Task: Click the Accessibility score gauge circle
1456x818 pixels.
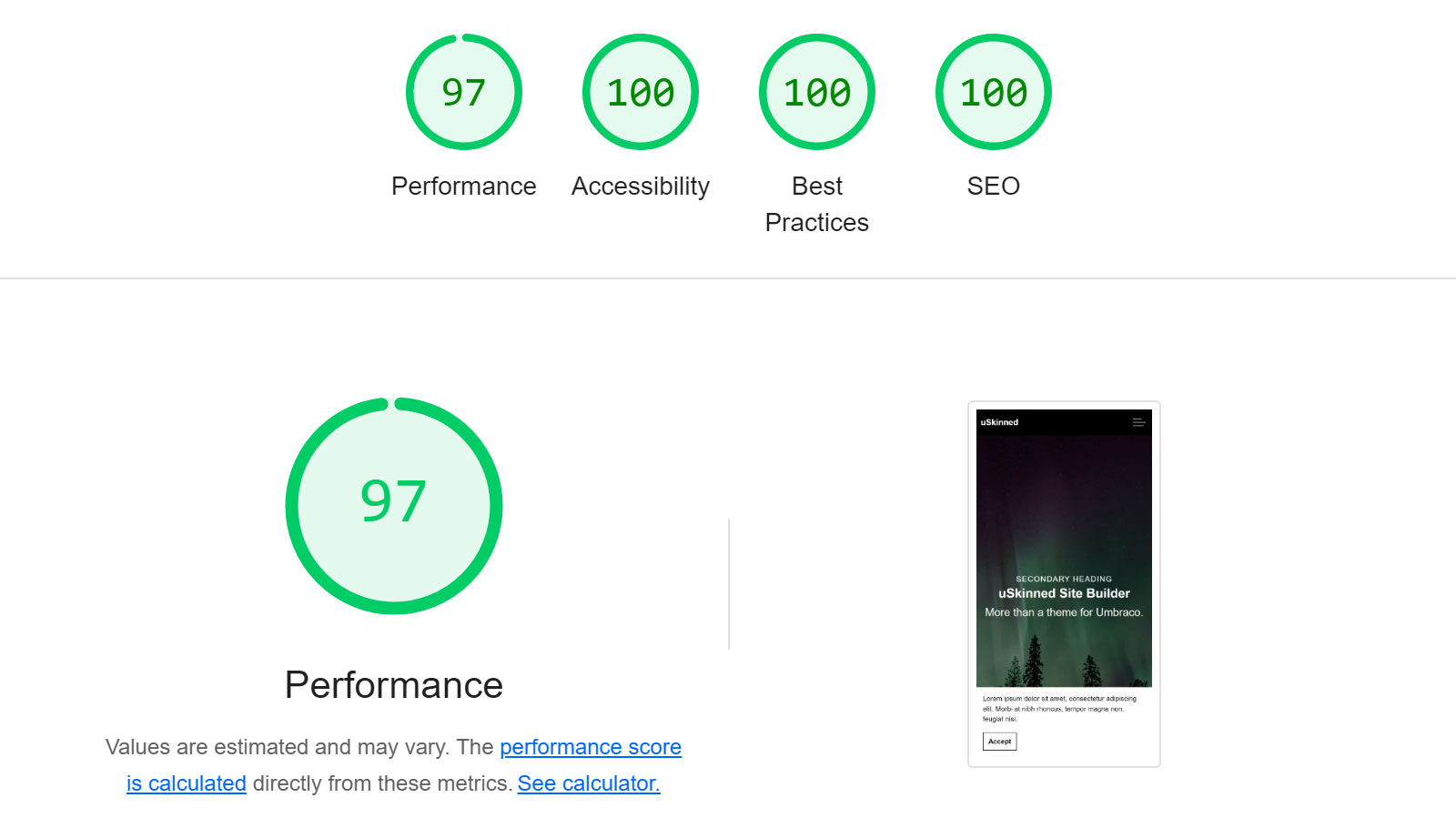Action: coord(640,92)
